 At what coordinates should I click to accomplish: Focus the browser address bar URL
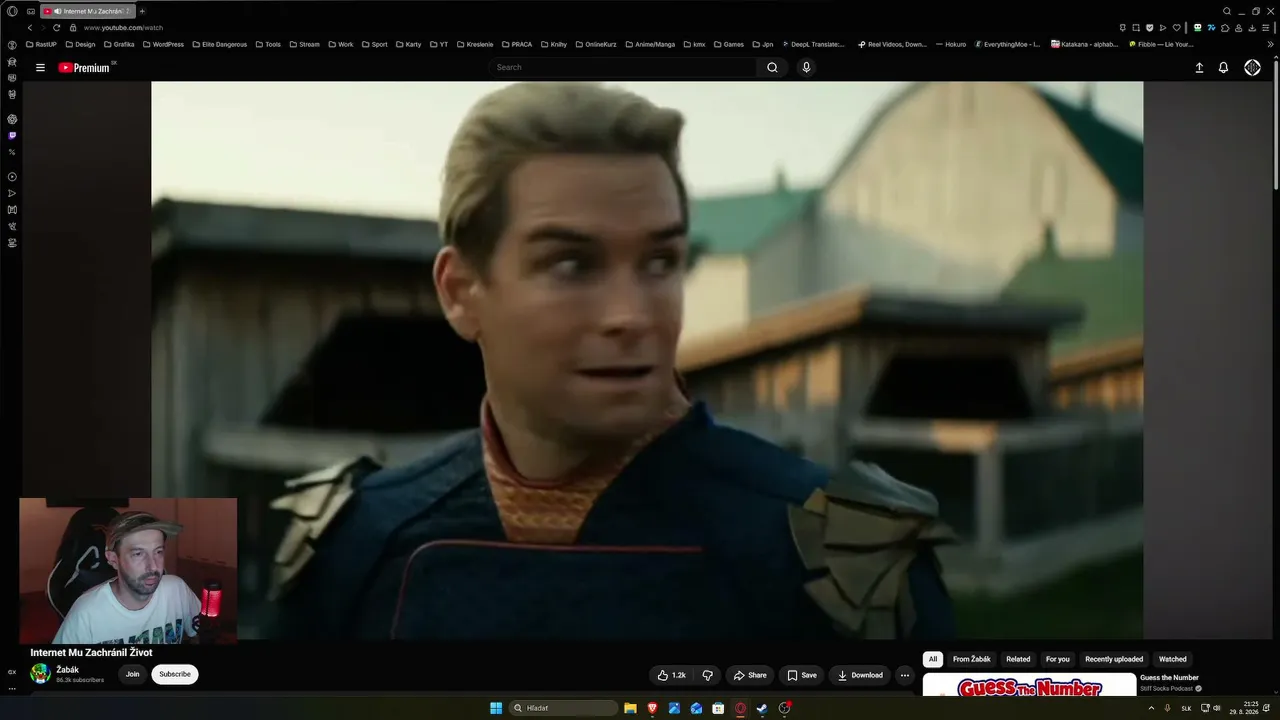tap(123, 28)
